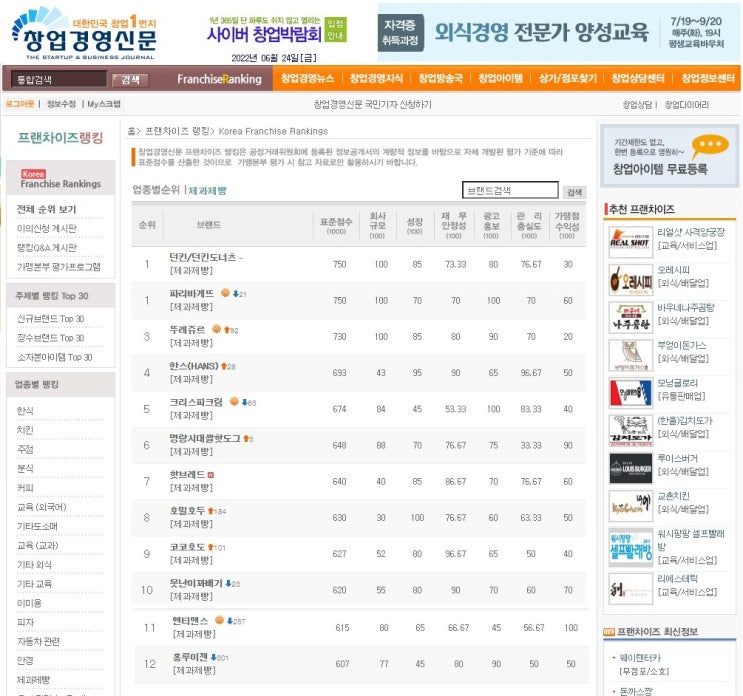
Task: Open the 사이버 창업박람회 banner
Action: click(277, 30)
